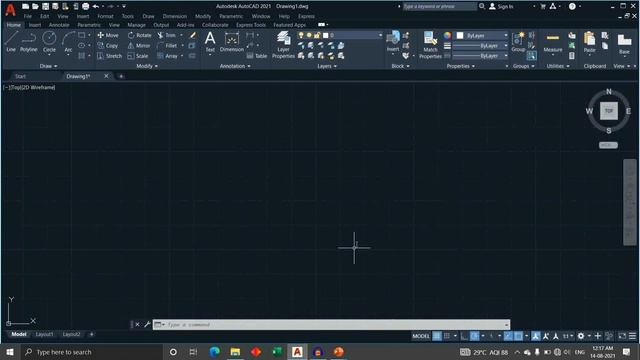Expand the Utilities panel
This screenshot has height=360, width=640.
(558, 66)
